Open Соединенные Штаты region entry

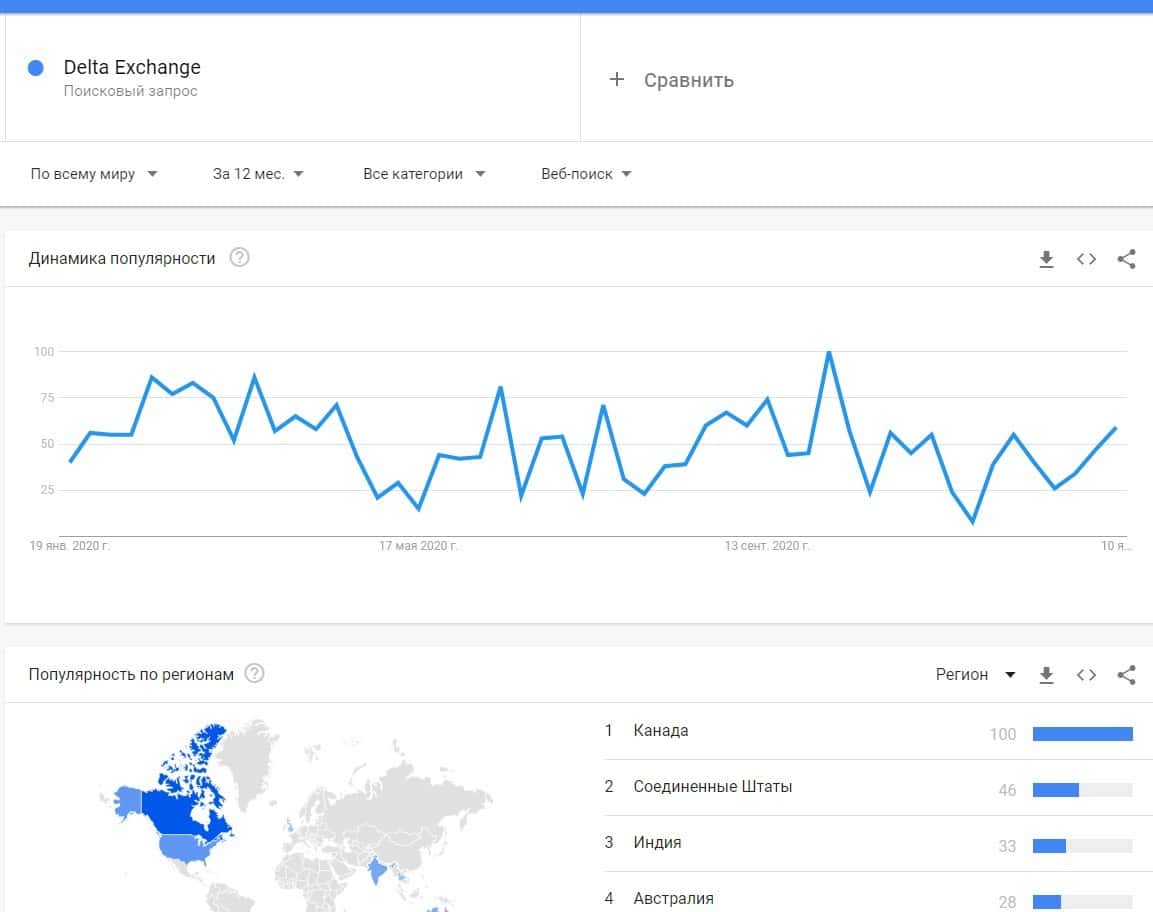point(712,787)
